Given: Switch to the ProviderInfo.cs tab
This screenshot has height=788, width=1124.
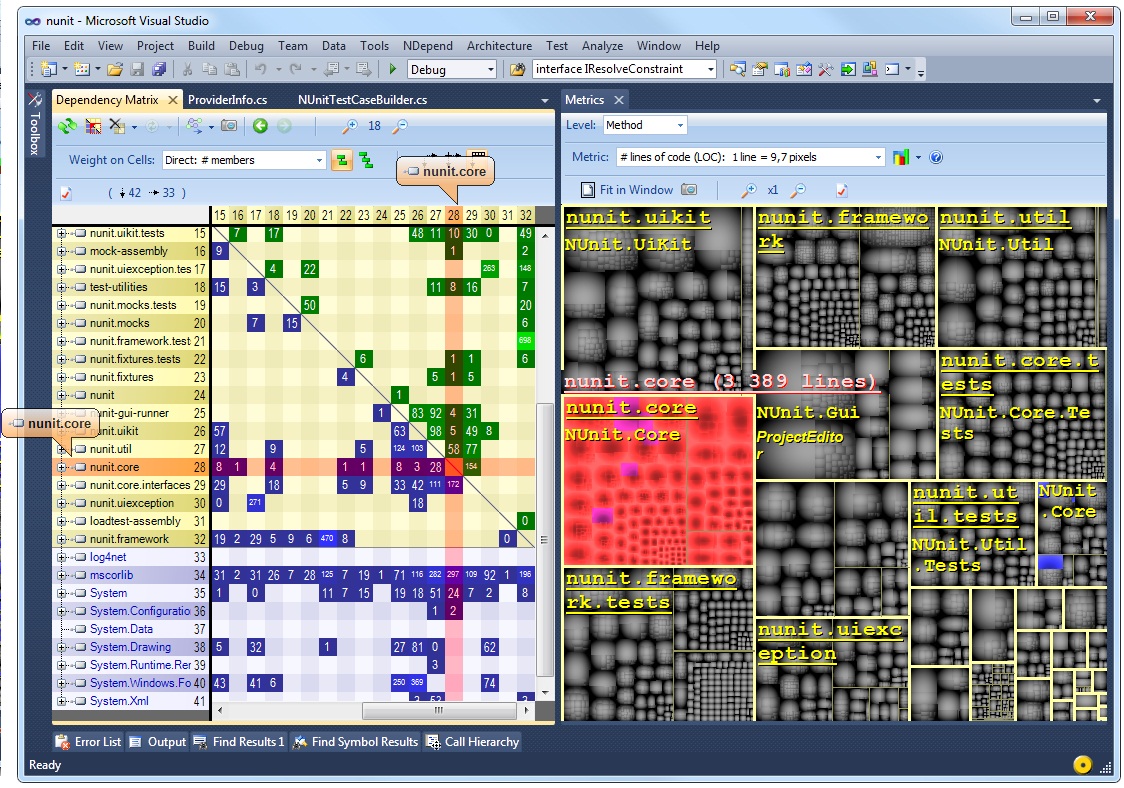Looking at the screenshot, I should pos(227,100).
